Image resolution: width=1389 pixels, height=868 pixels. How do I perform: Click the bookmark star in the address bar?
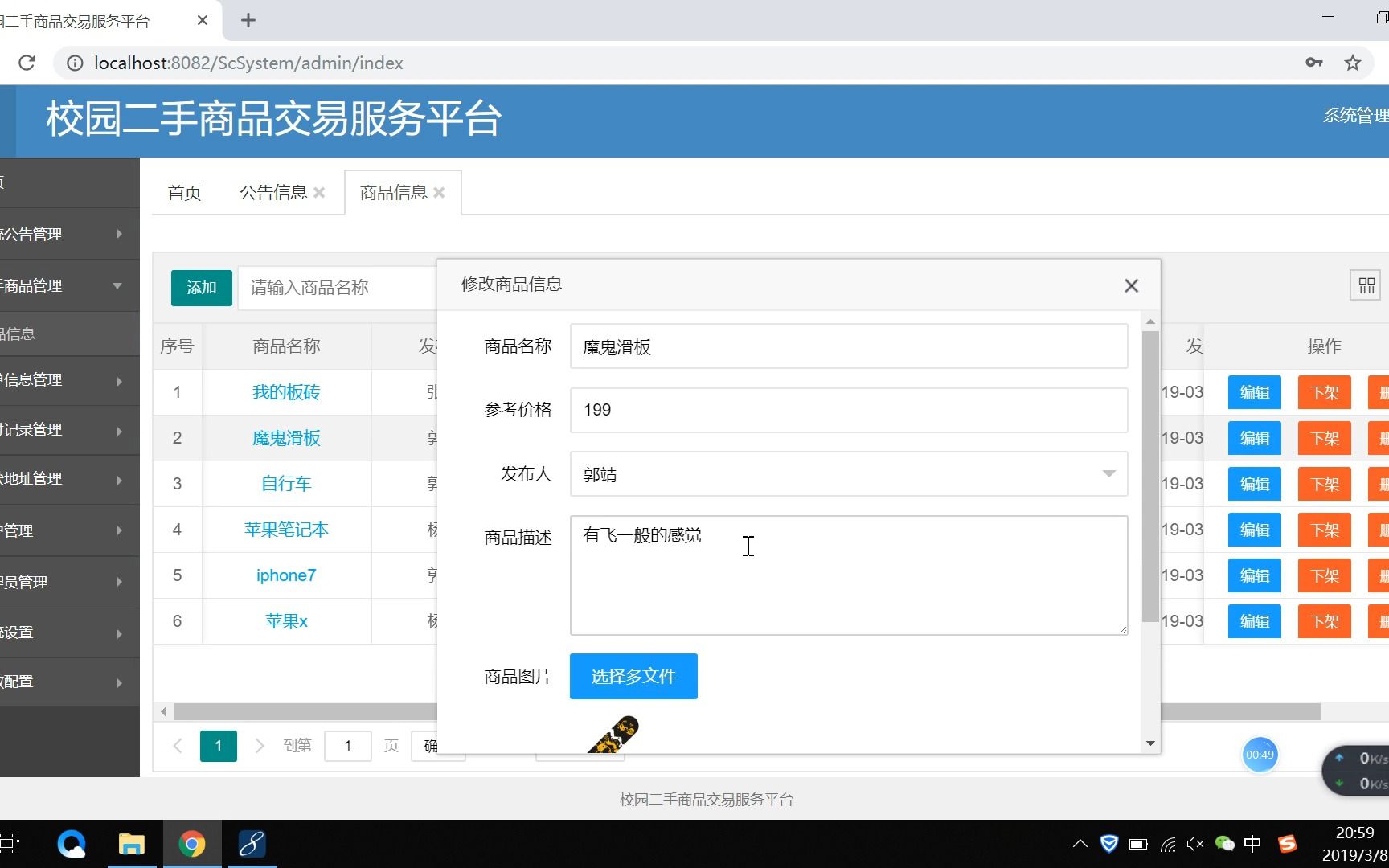coord(1353,63)
